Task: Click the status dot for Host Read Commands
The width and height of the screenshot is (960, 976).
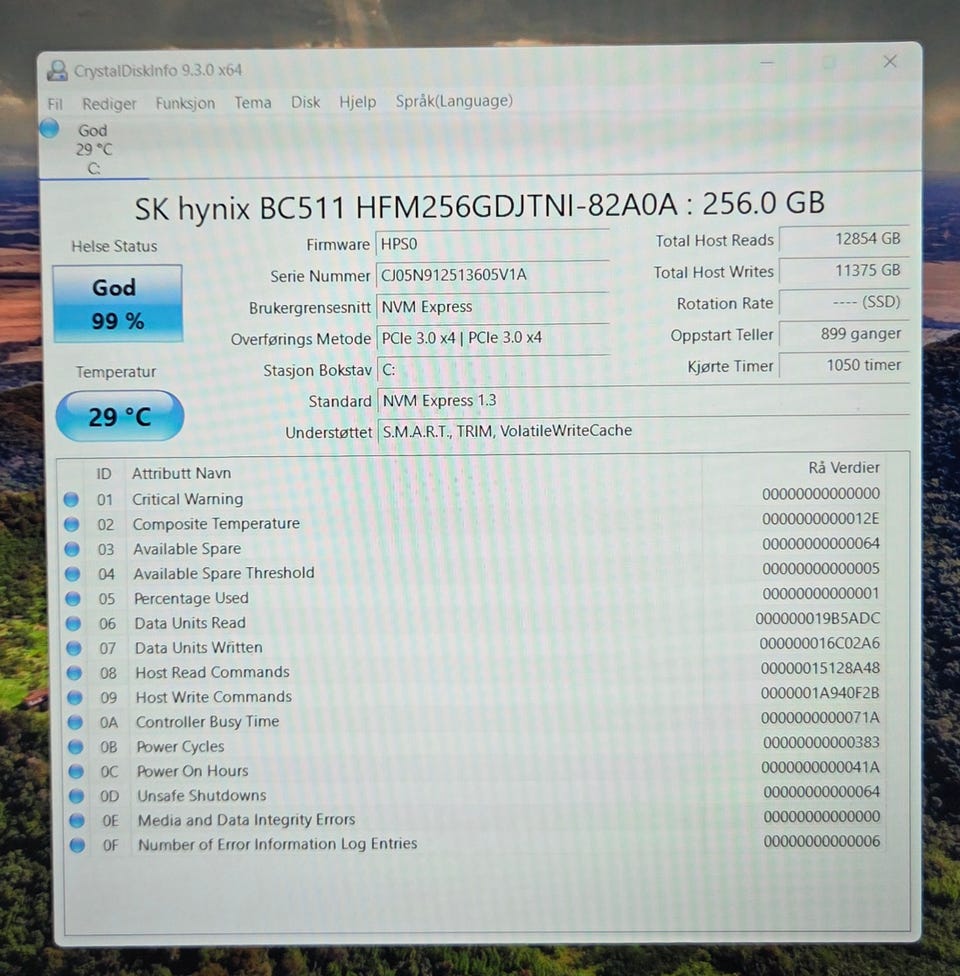Action: 74,672
